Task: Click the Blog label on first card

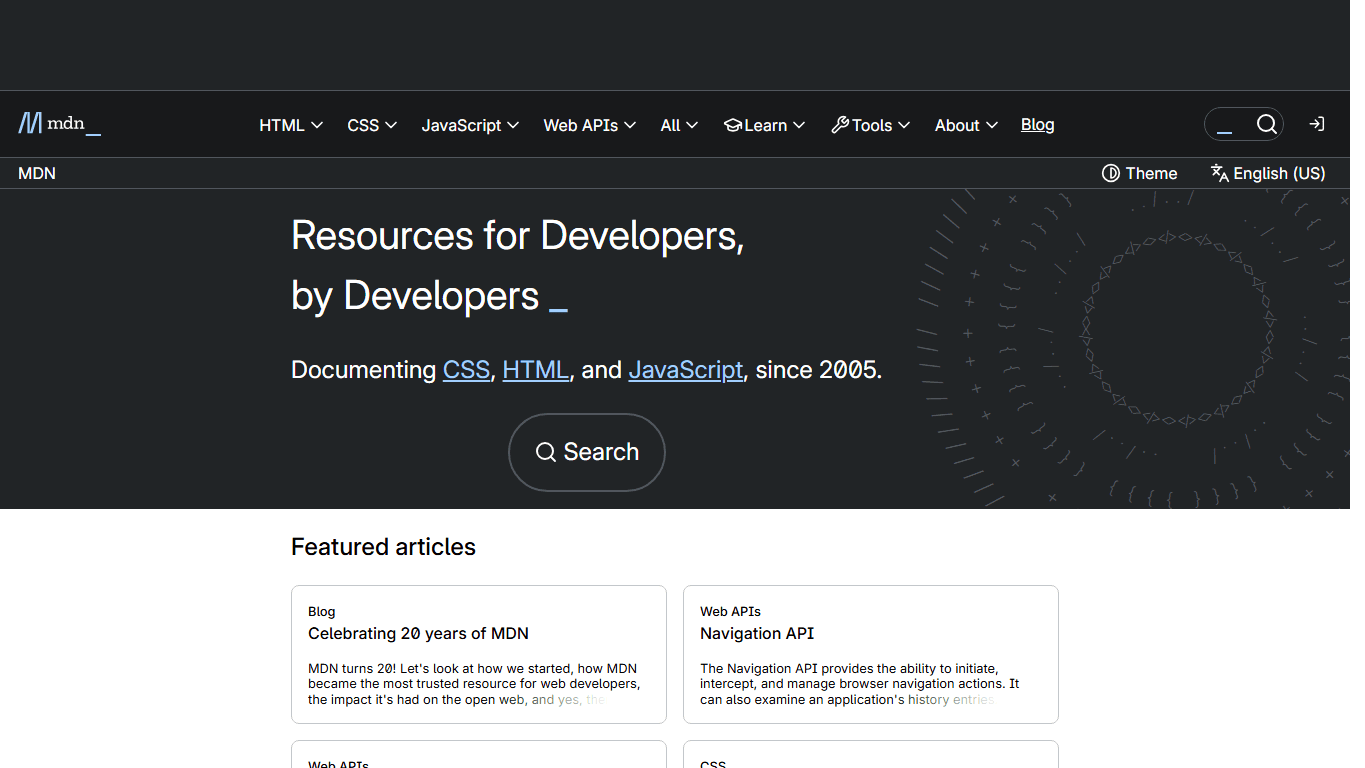Action: (x=321, y=611)
